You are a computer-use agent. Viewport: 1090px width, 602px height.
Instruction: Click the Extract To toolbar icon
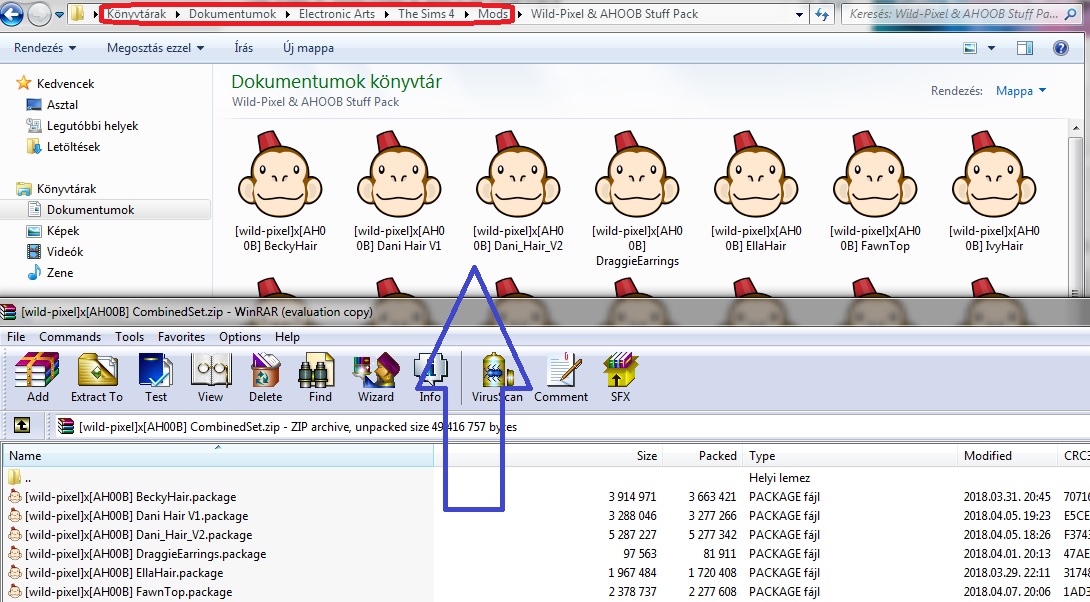tap(97, 377)
